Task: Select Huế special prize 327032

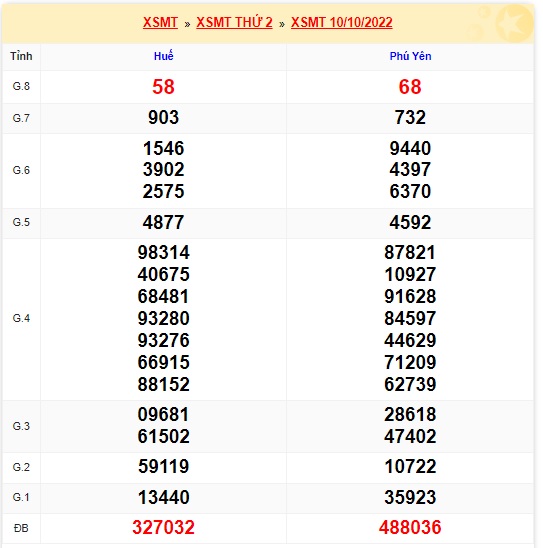Action: [164, 528]
